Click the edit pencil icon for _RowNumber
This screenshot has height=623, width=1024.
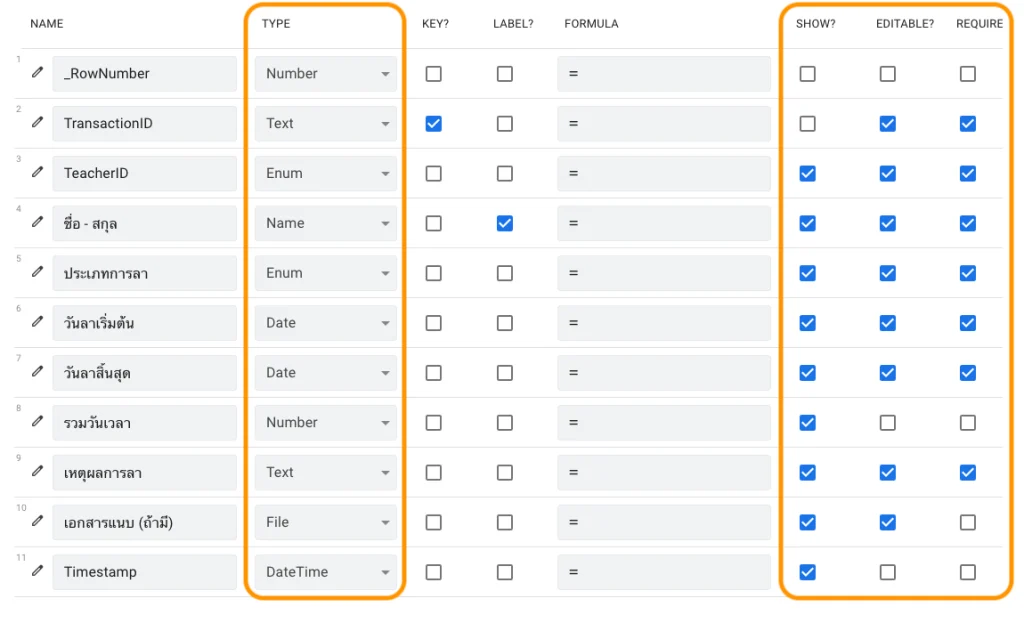[37, 72]
